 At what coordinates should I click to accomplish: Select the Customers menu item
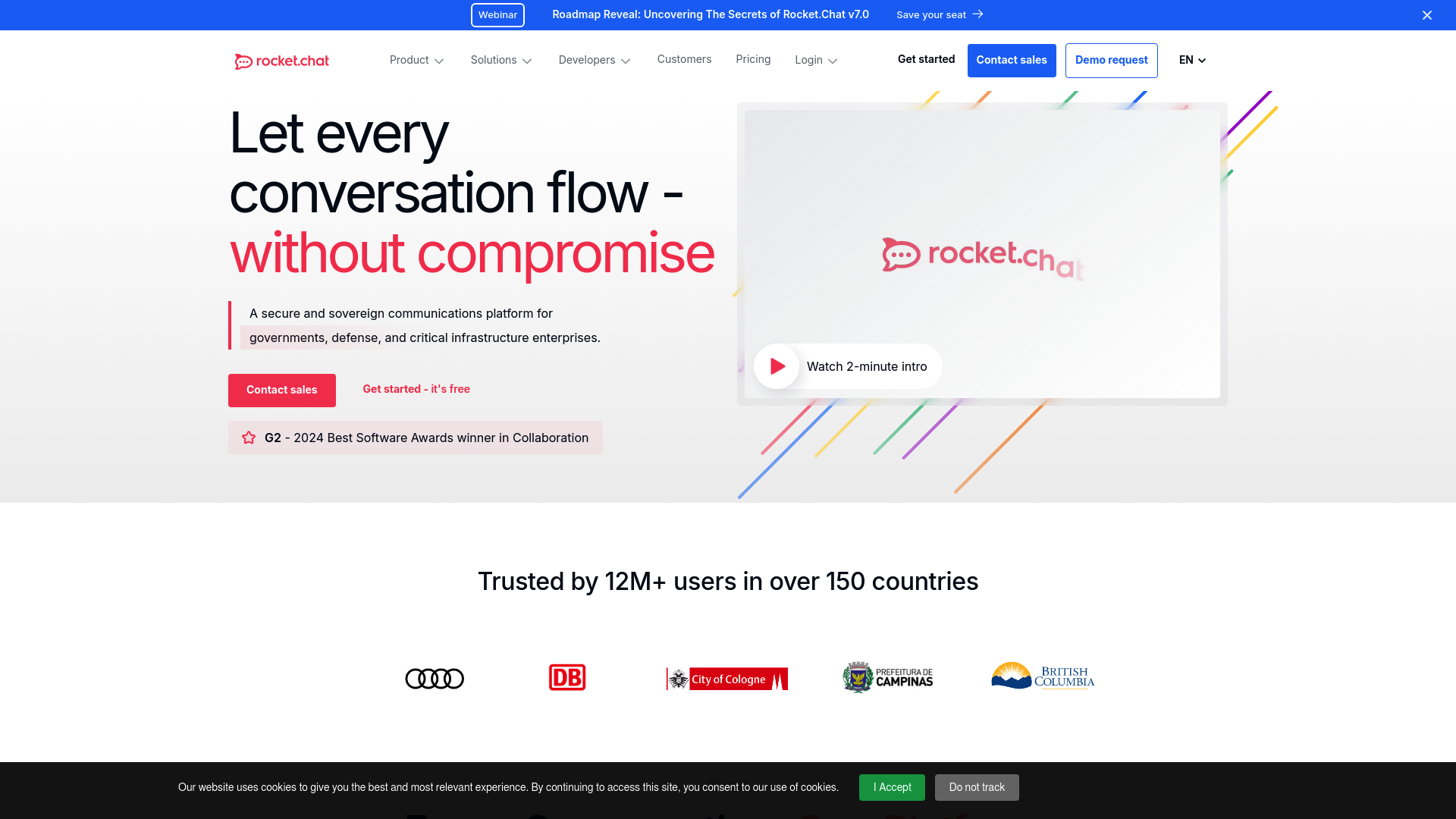pos(684,59)
